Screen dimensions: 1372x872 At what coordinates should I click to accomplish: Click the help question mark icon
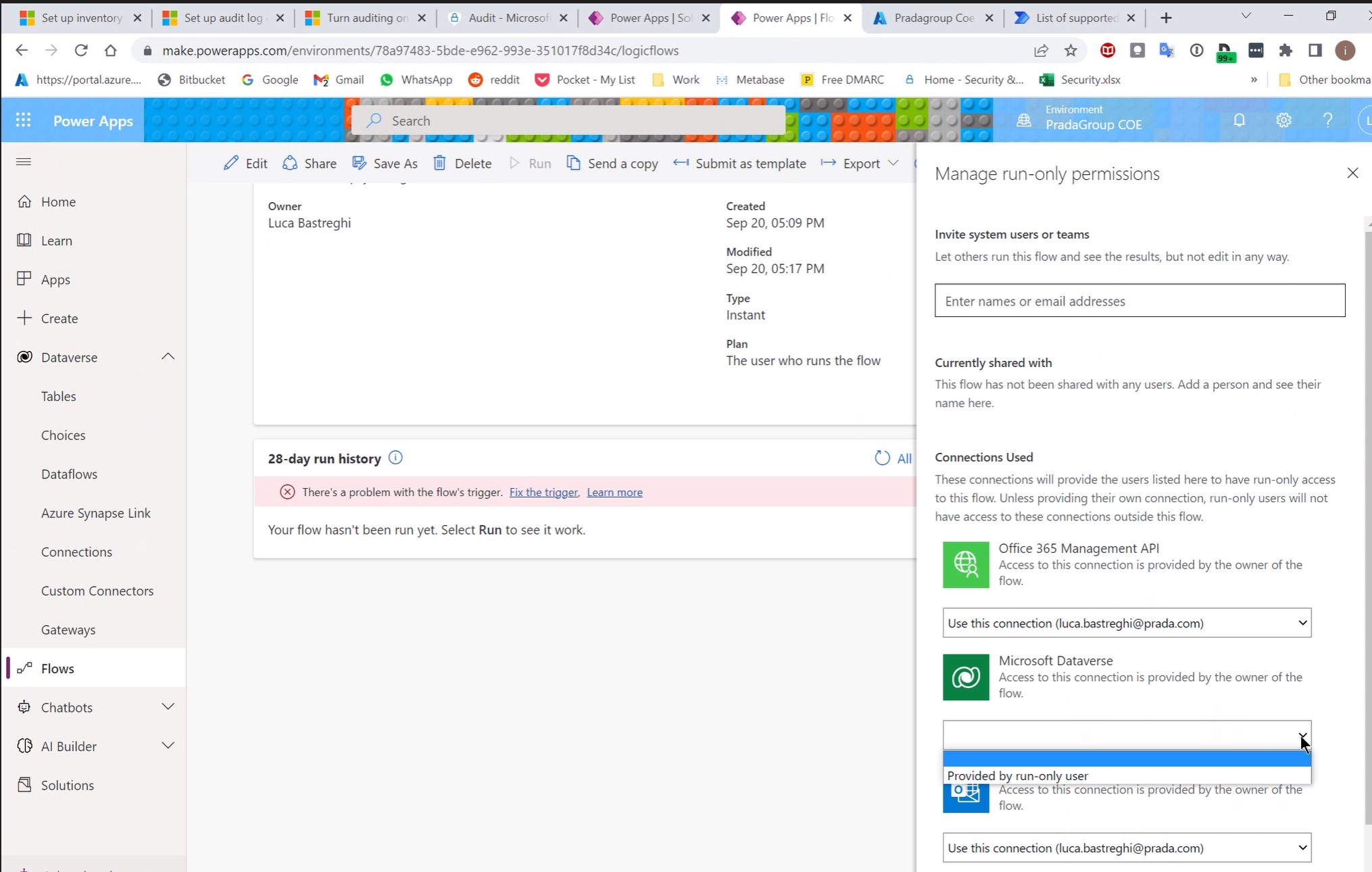1327,120
